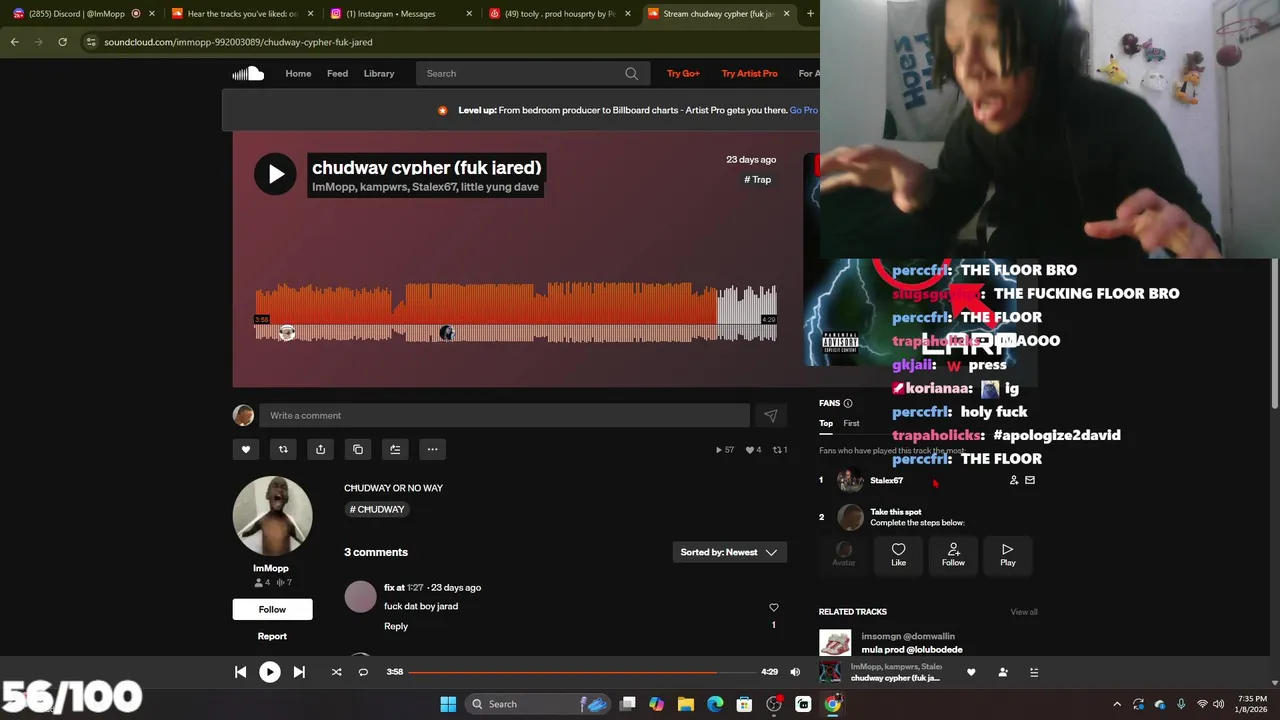This screenshot has width=1280, height=720.
Task: Follow ImMopp with the Follow button
Action: pyautogui.click(x=272, y=609)
